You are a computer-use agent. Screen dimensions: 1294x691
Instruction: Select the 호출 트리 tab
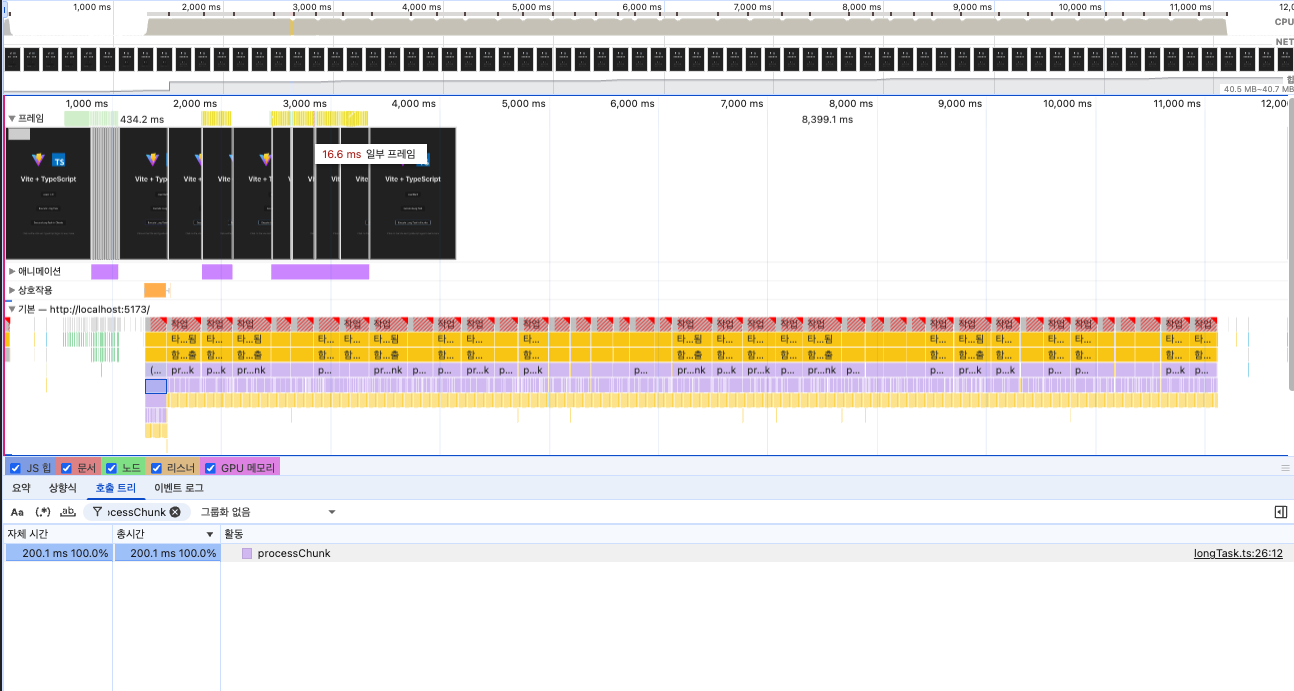tap(115, 488)
